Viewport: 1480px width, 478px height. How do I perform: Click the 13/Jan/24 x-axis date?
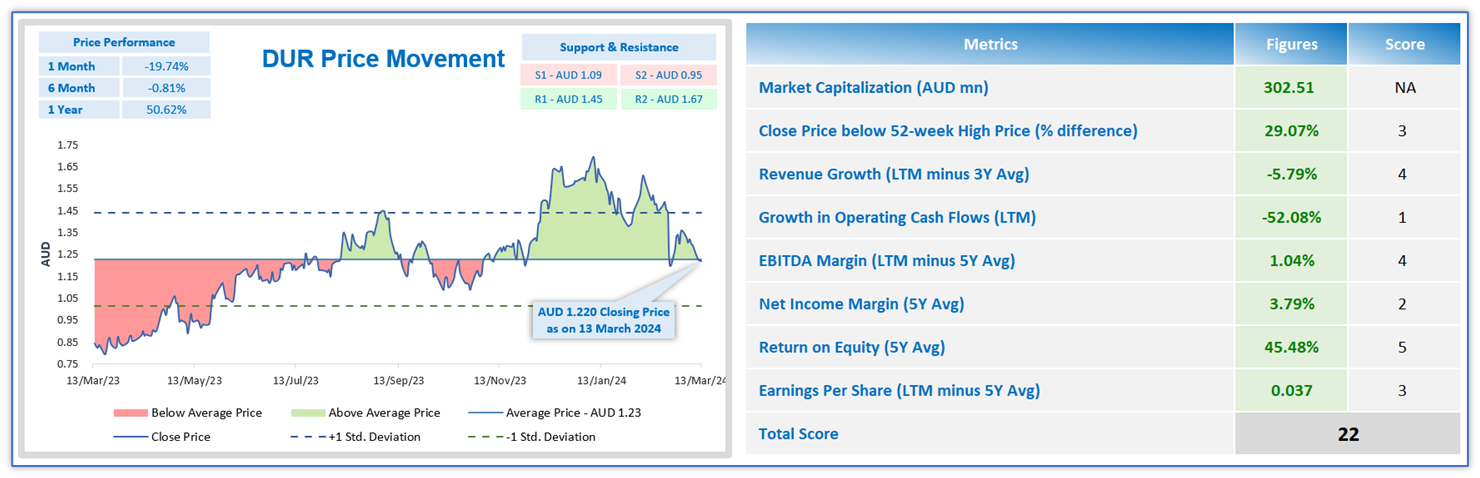[602, 381]
